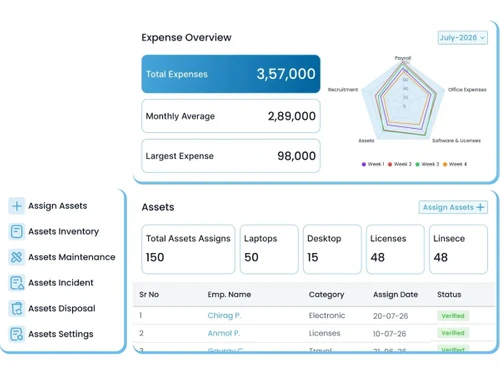Click the Assets Incident icon
The height and width of the screenshot is (375, 500).
pyautogui.click(x=16, y=283)
